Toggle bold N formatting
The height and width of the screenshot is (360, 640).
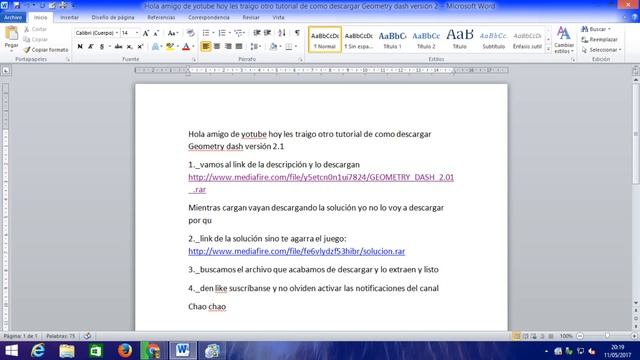(80, 47)
